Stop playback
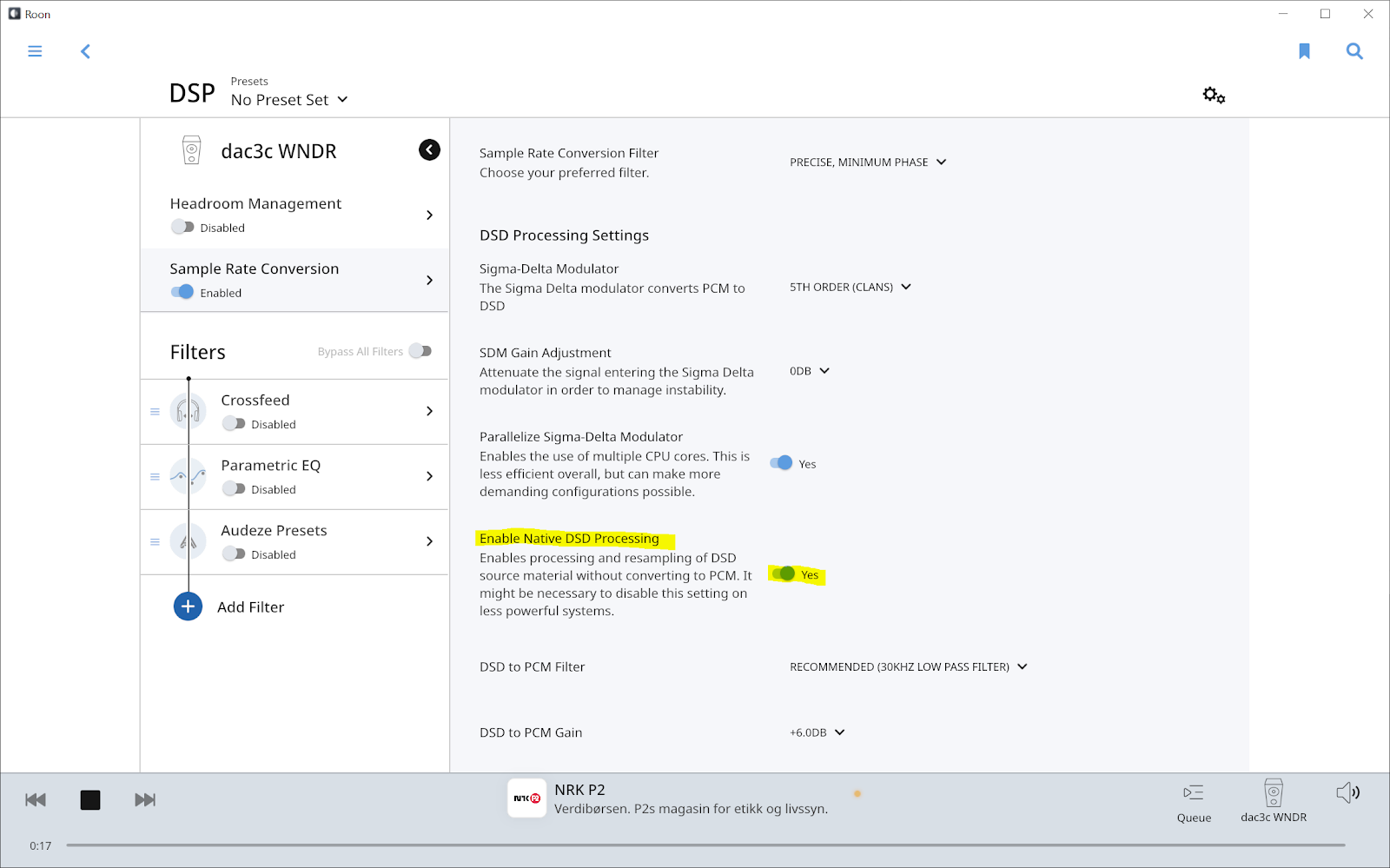The width and height of the screenshot is (1390, 868). click(90, 799)
